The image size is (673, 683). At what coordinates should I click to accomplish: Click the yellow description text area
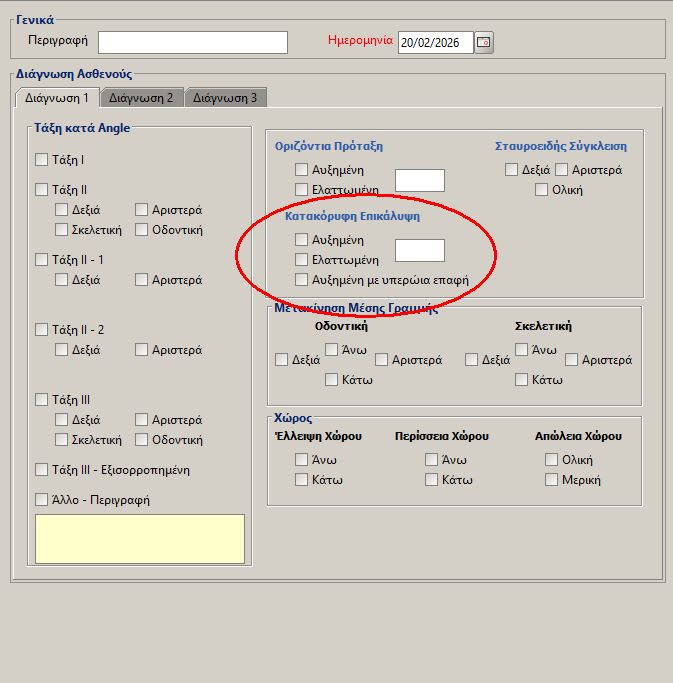tap(140, 539)
